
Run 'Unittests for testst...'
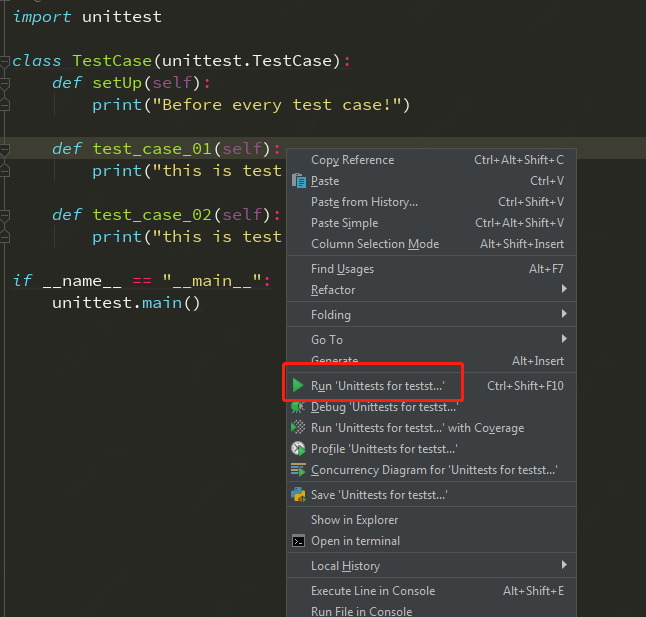tap(431, 386)
